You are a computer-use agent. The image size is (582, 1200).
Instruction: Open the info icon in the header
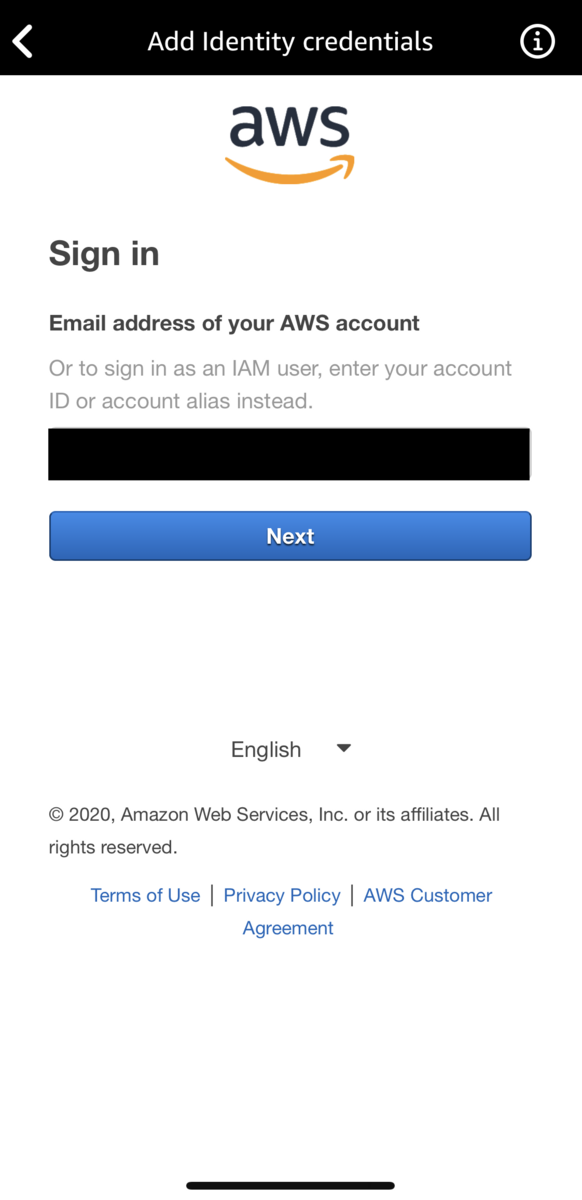coord(538,41)
